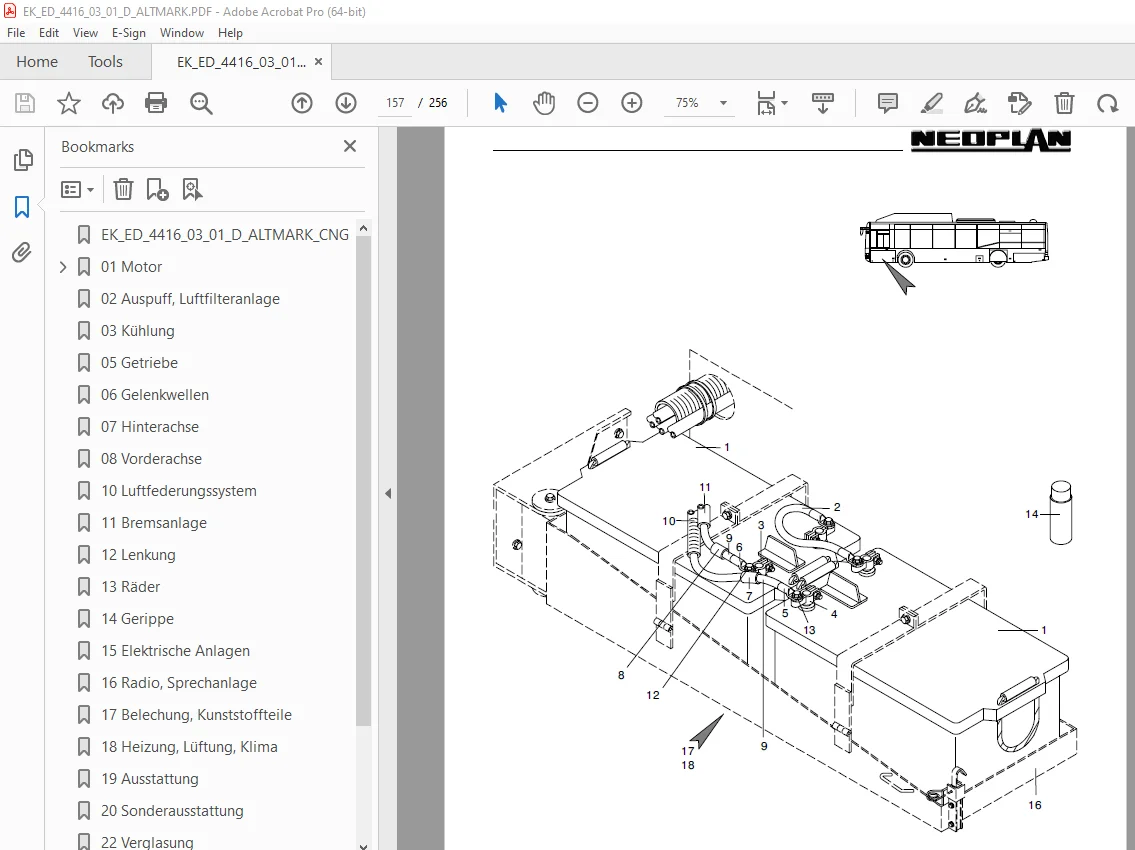Viewport: 1135px width, 850px height.
Task: Zoom out with minus button
Action: (588, 103)
